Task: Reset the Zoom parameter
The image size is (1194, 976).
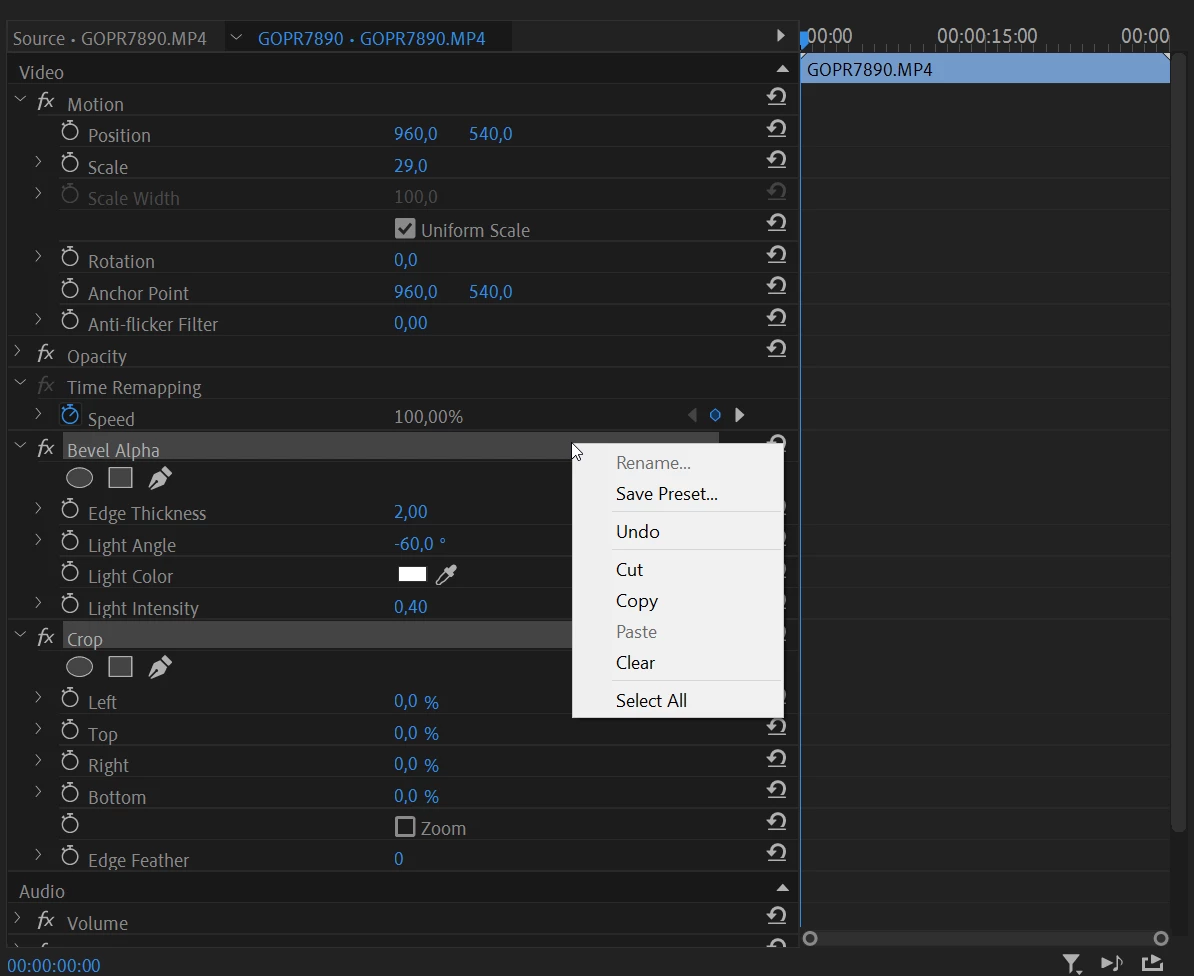Action: (x=776, y=822)
